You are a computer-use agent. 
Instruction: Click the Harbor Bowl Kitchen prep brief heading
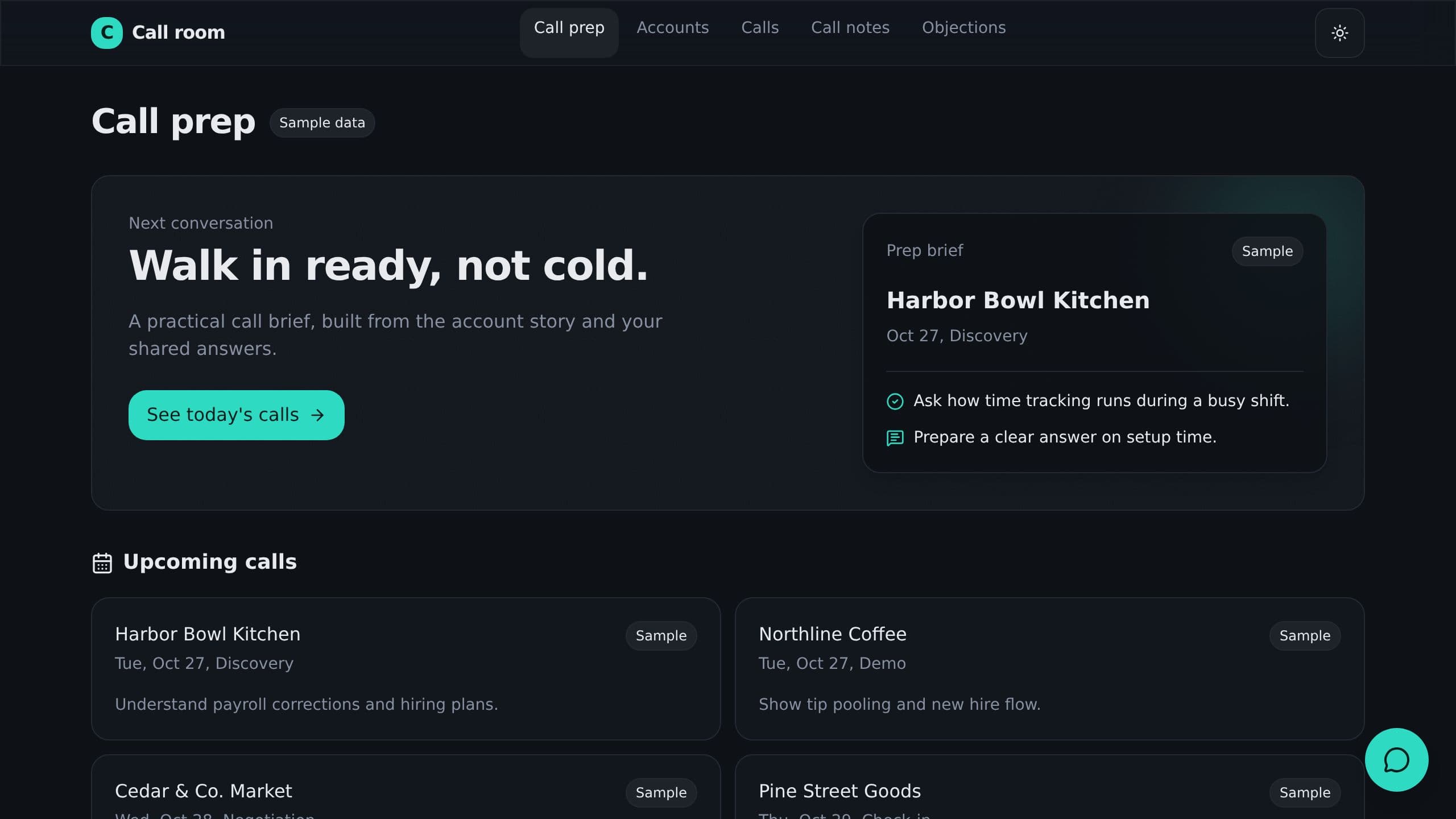tap(1018, 300)
